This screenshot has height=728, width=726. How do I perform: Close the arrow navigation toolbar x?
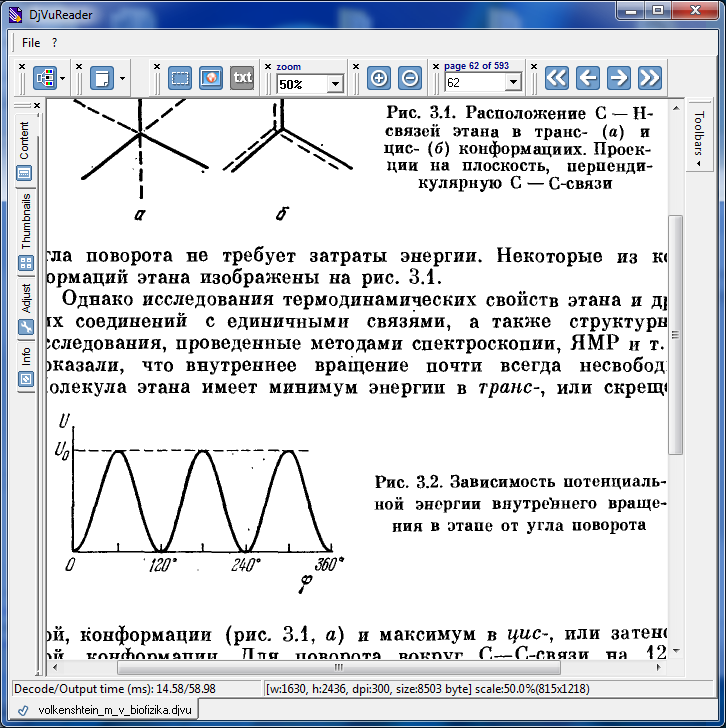[x=534, y=66]
